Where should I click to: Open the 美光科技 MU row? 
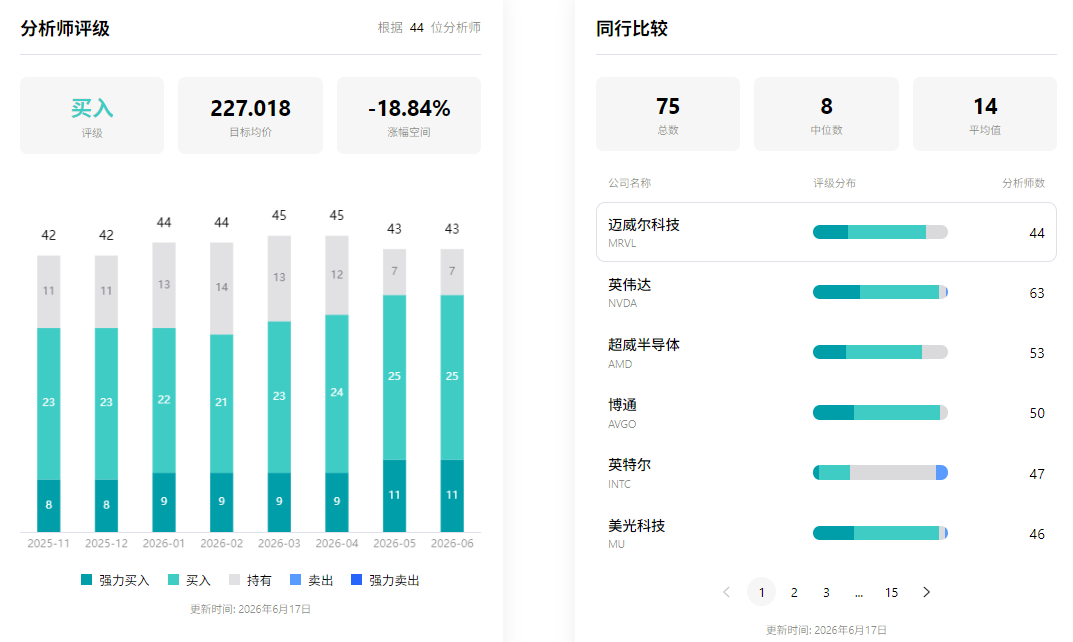tap(826, 533)
